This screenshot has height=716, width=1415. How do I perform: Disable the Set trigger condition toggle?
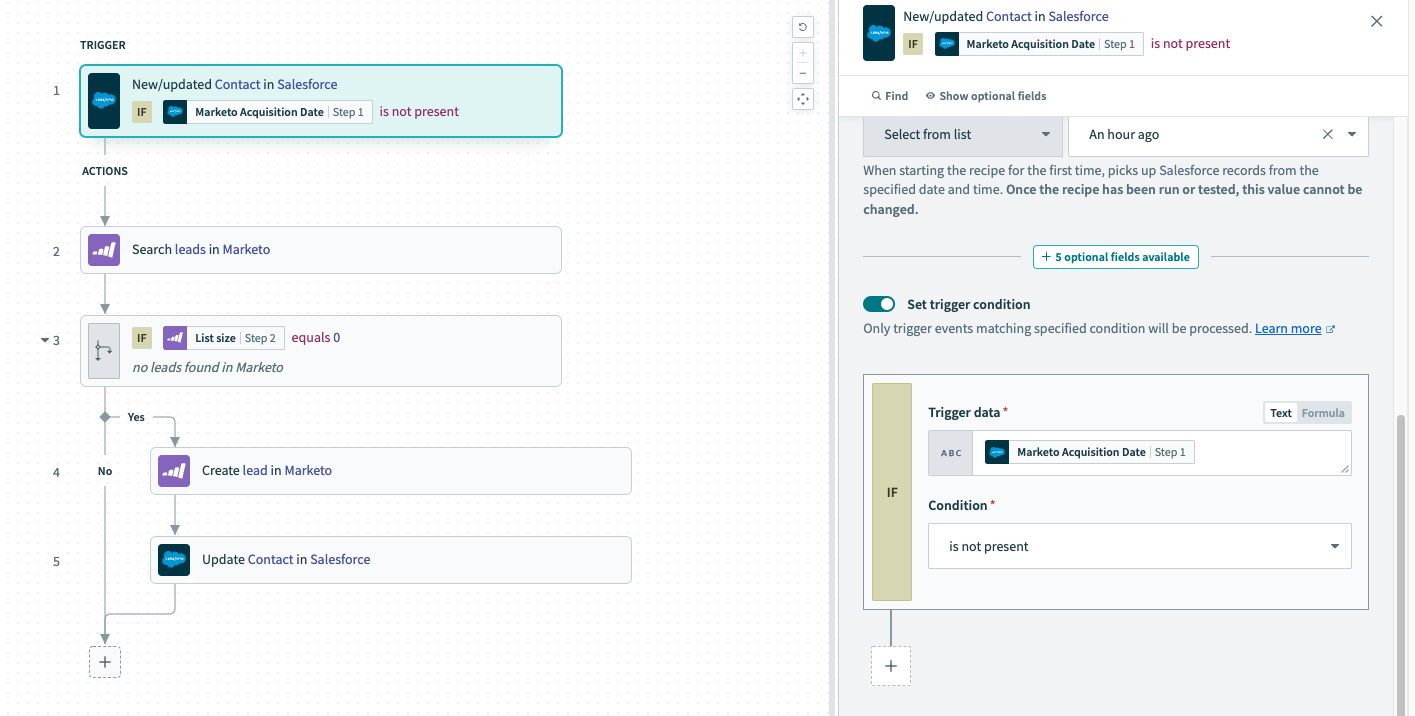[x=879, y=304]
